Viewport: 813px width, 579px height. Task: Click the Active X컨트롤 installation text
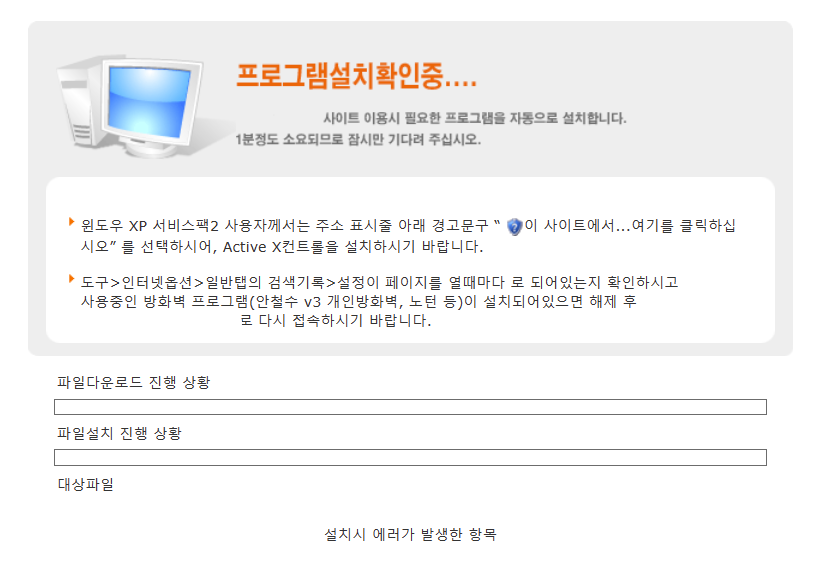[353, 247]
